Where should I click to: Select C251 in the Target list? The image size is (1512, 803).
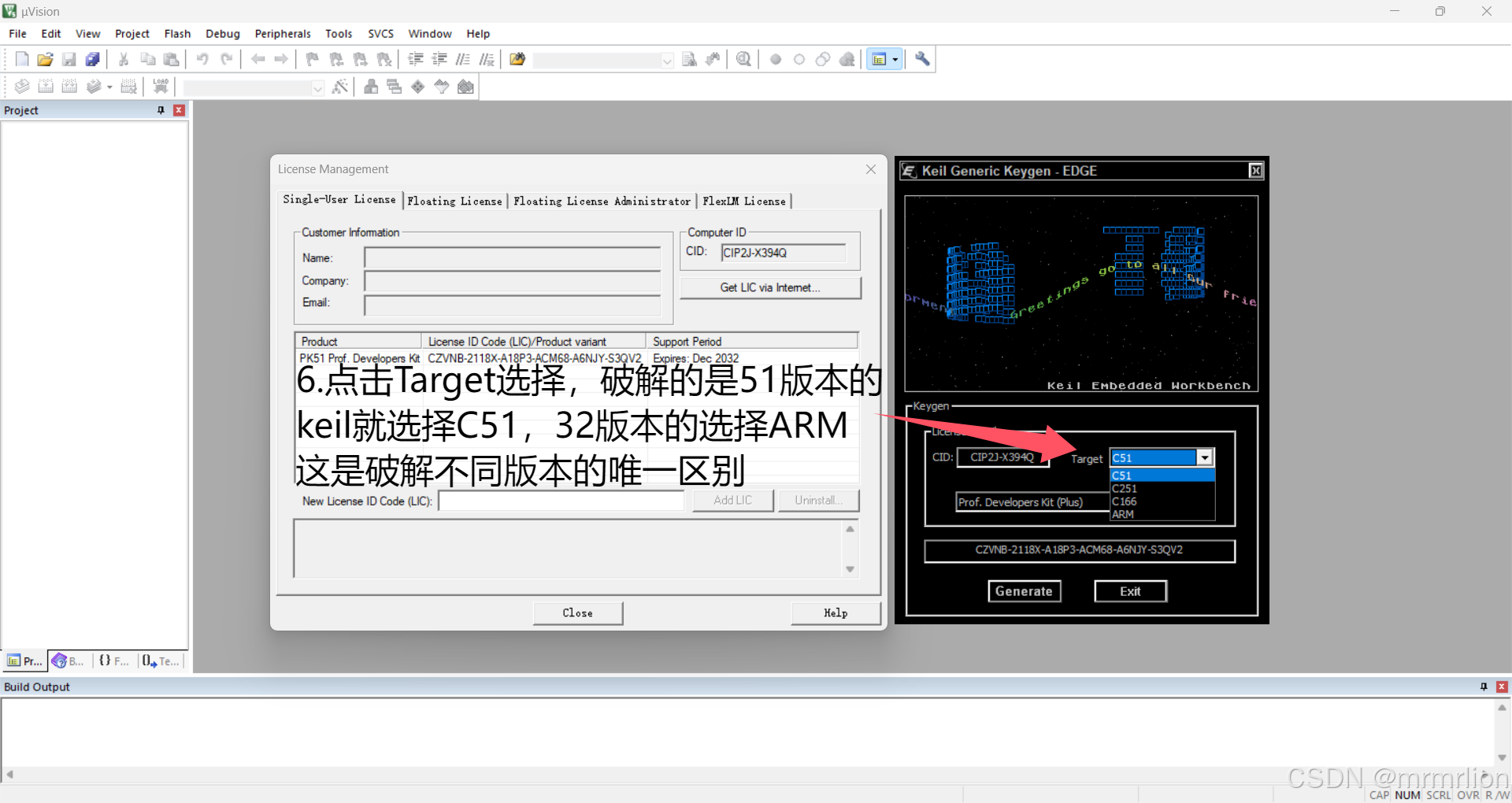point(1162,488)
